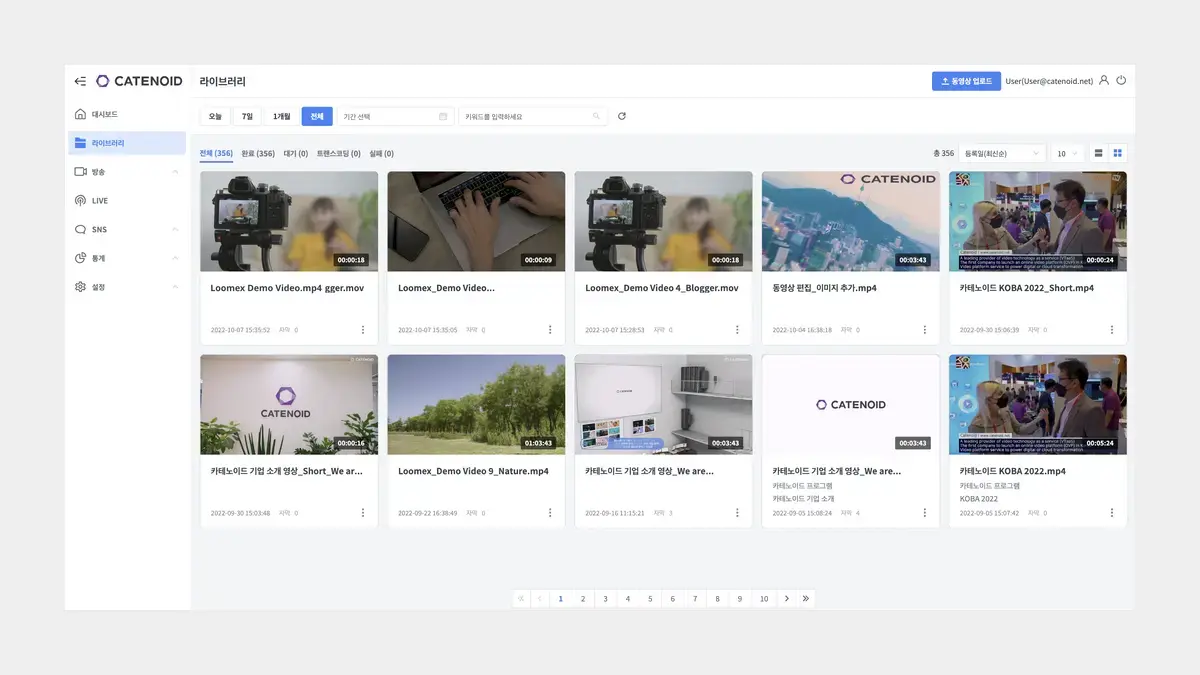Click the user profile icon in header

[x=1104, y=81]
